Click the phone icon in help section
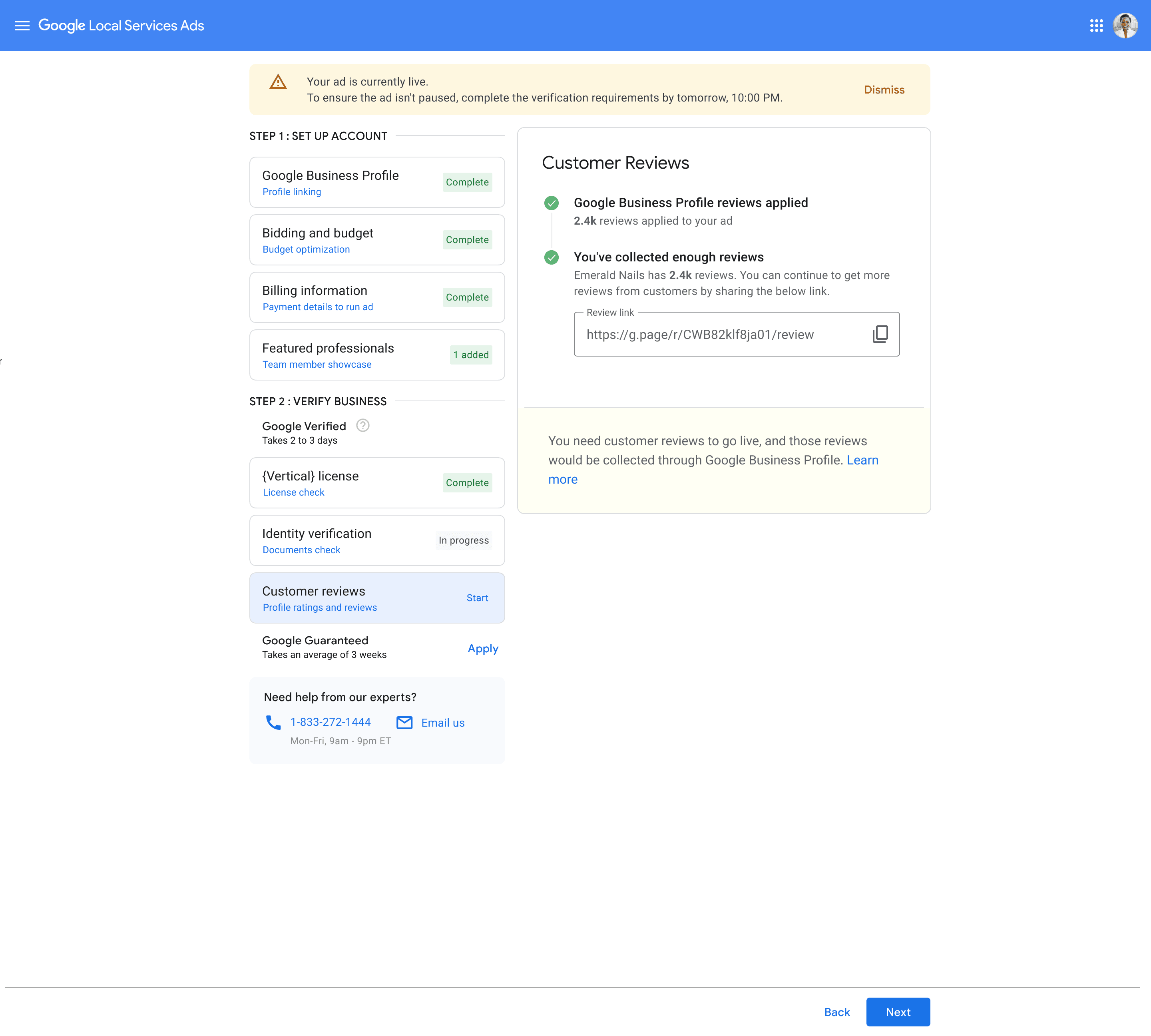Viewport: 1151px width, 1036px height. [273, 722]
